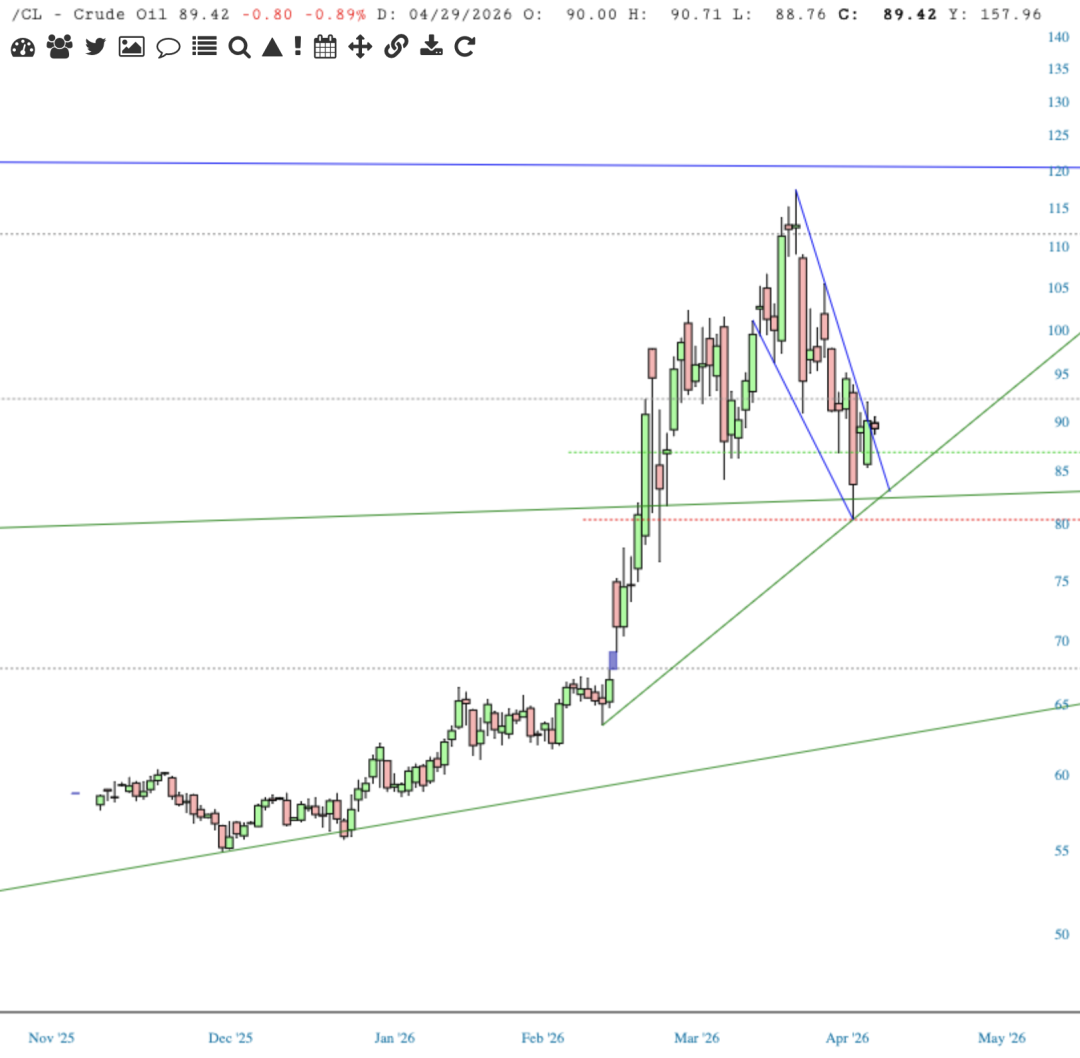The width and height of the screenshot is (1080, 1058).
Task: Click the /CL symbol text
Action: click(x=26, y=14)
